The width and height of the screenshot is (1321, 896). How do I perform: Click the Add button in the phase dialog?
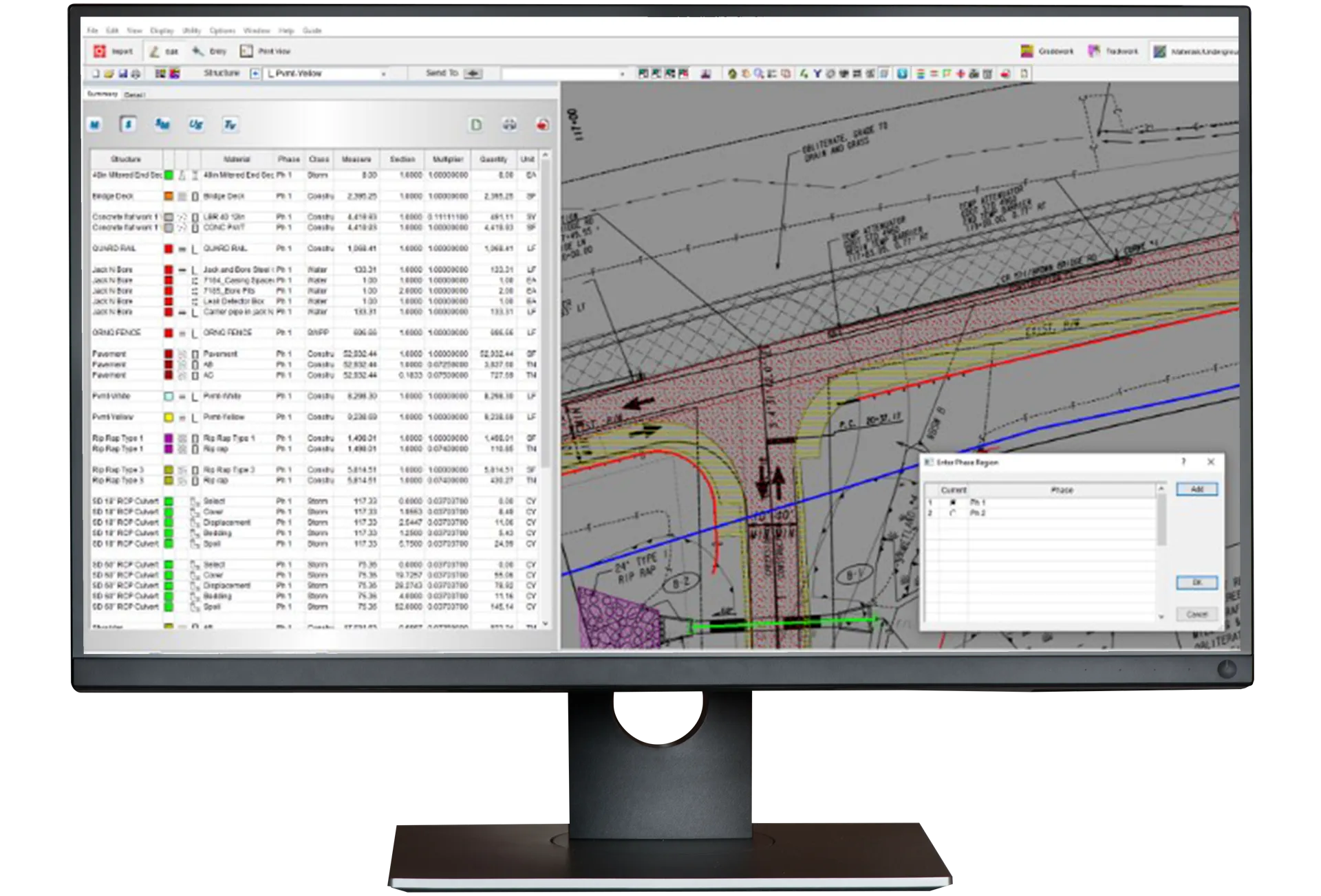click(1196, 490)
